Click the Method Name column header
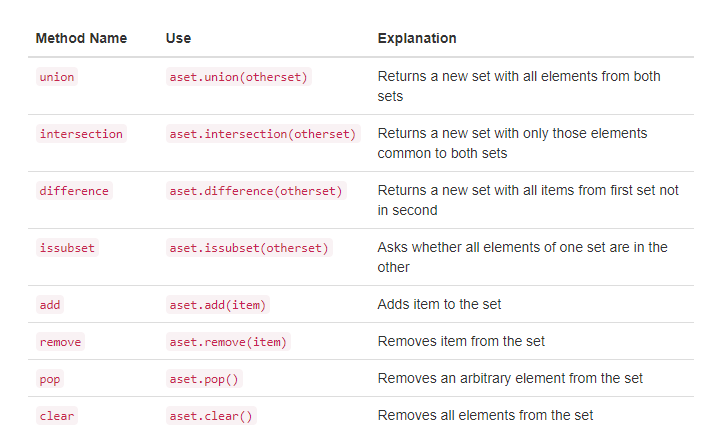 pyautogui.click(x=81, y=39)
